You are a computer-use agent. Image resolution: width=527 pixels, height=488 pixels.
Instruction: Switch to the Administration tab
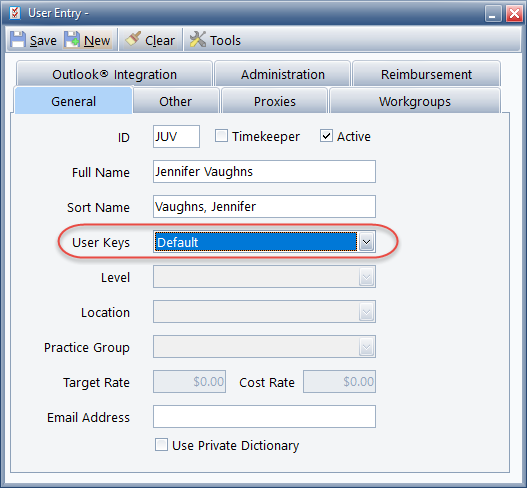[x=283, y=74]
